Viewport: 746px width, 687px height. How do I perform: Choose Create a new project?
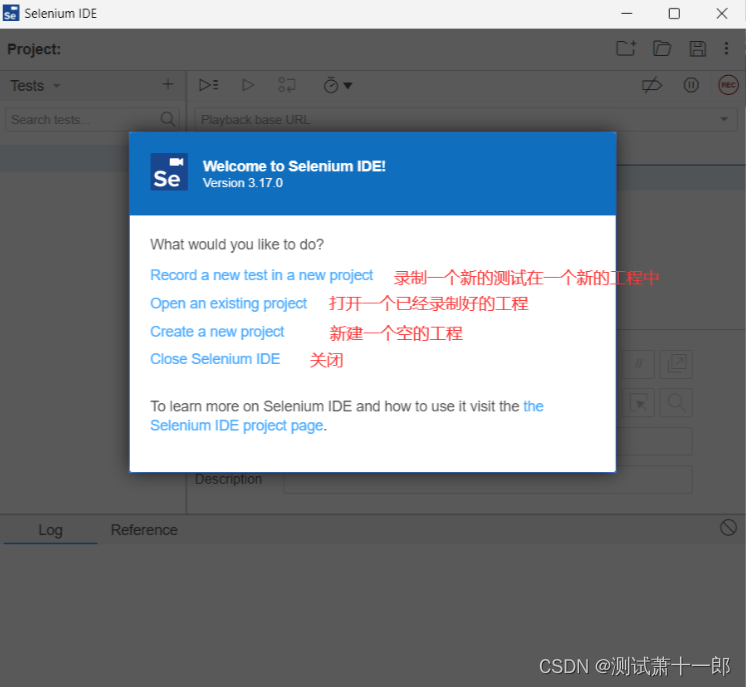[x=217, y=332]
